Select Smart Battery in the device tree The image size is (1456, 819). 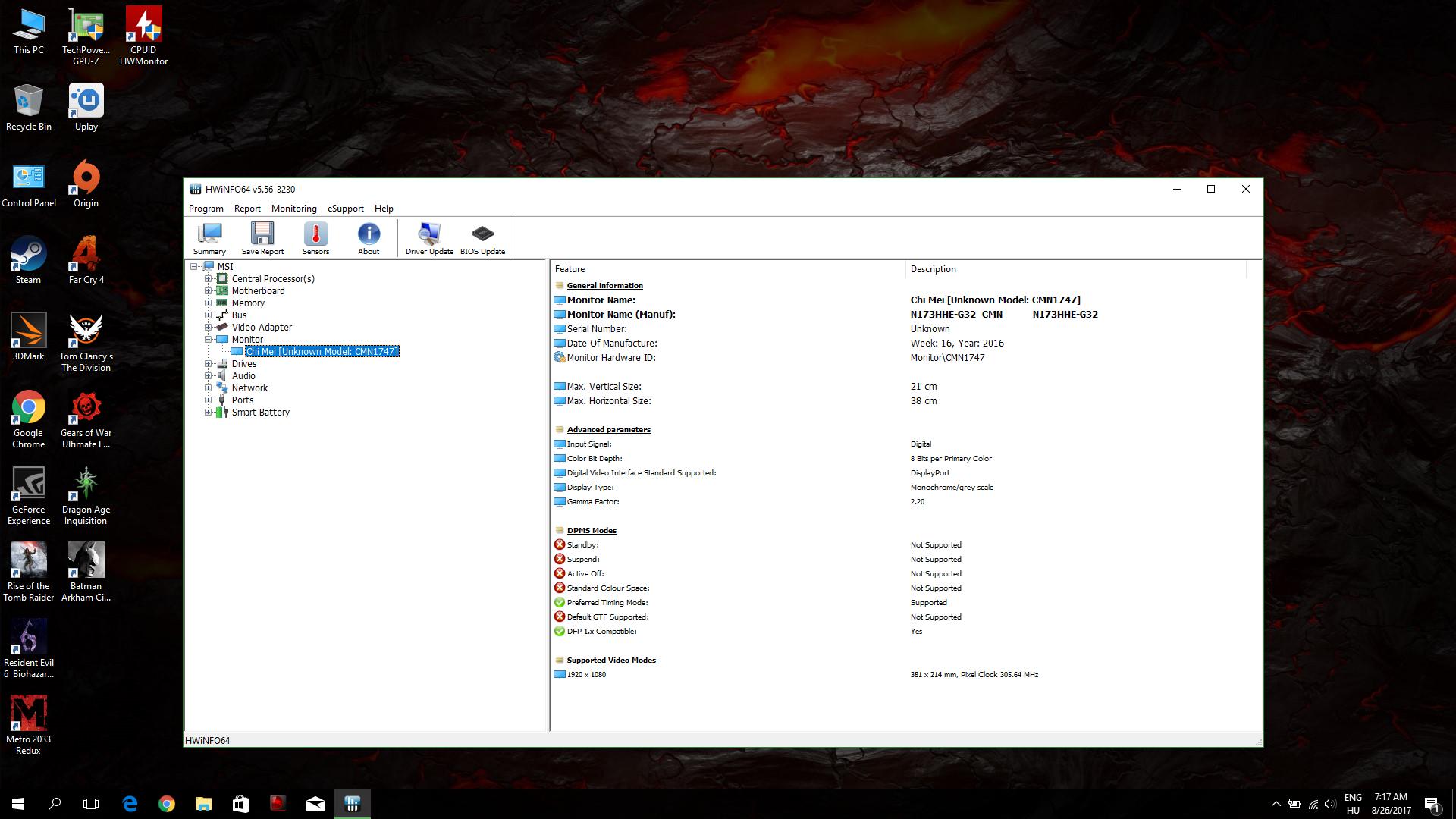coord(260,413)
